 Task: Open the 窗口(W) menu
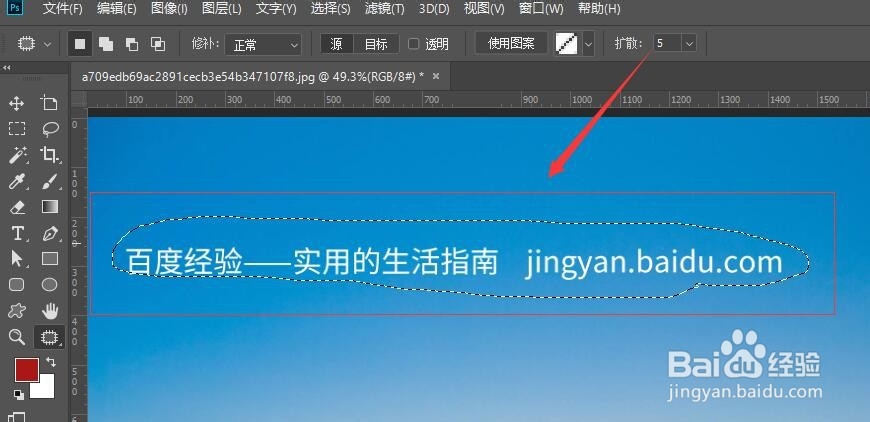[540, 9]
